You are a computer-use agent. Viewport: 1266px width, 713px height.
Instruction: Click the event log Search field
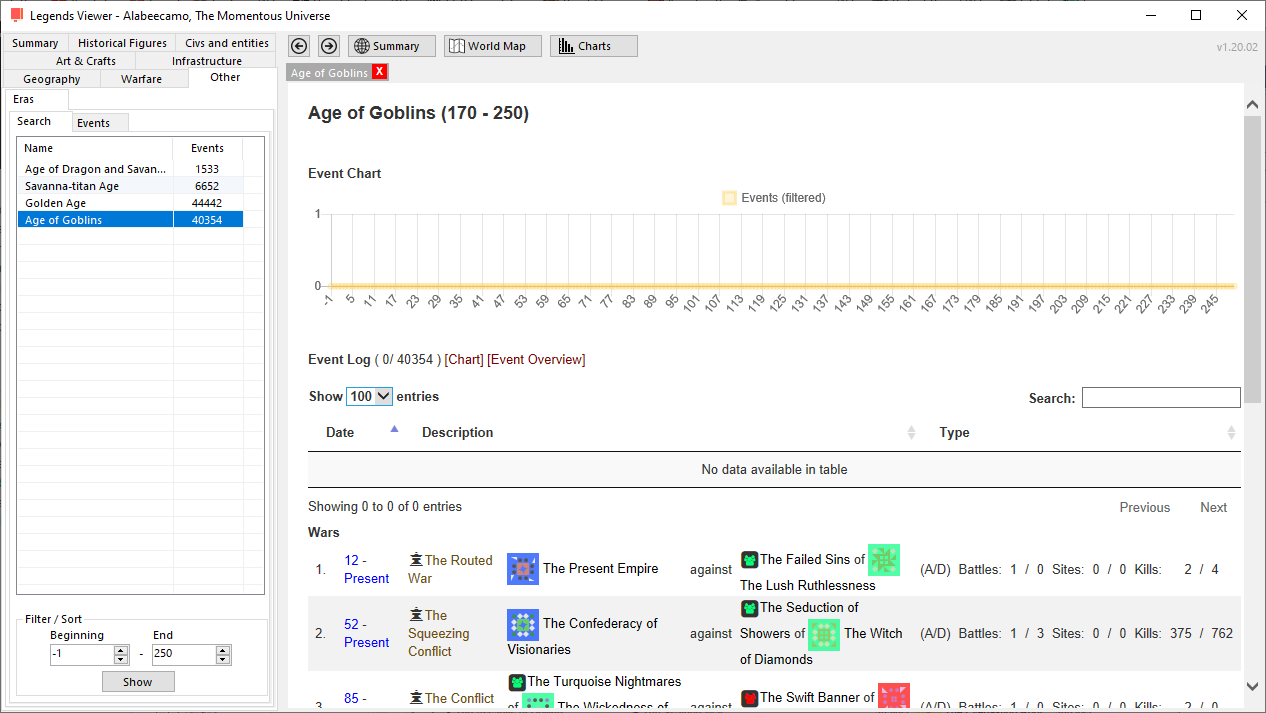(1161, 398)
